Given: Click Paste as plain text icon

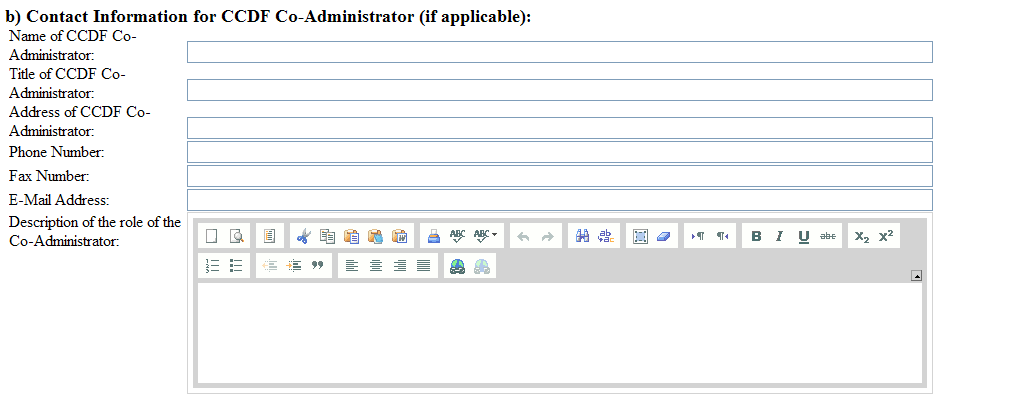Looking at the screenshot, I should click(376, 237).
